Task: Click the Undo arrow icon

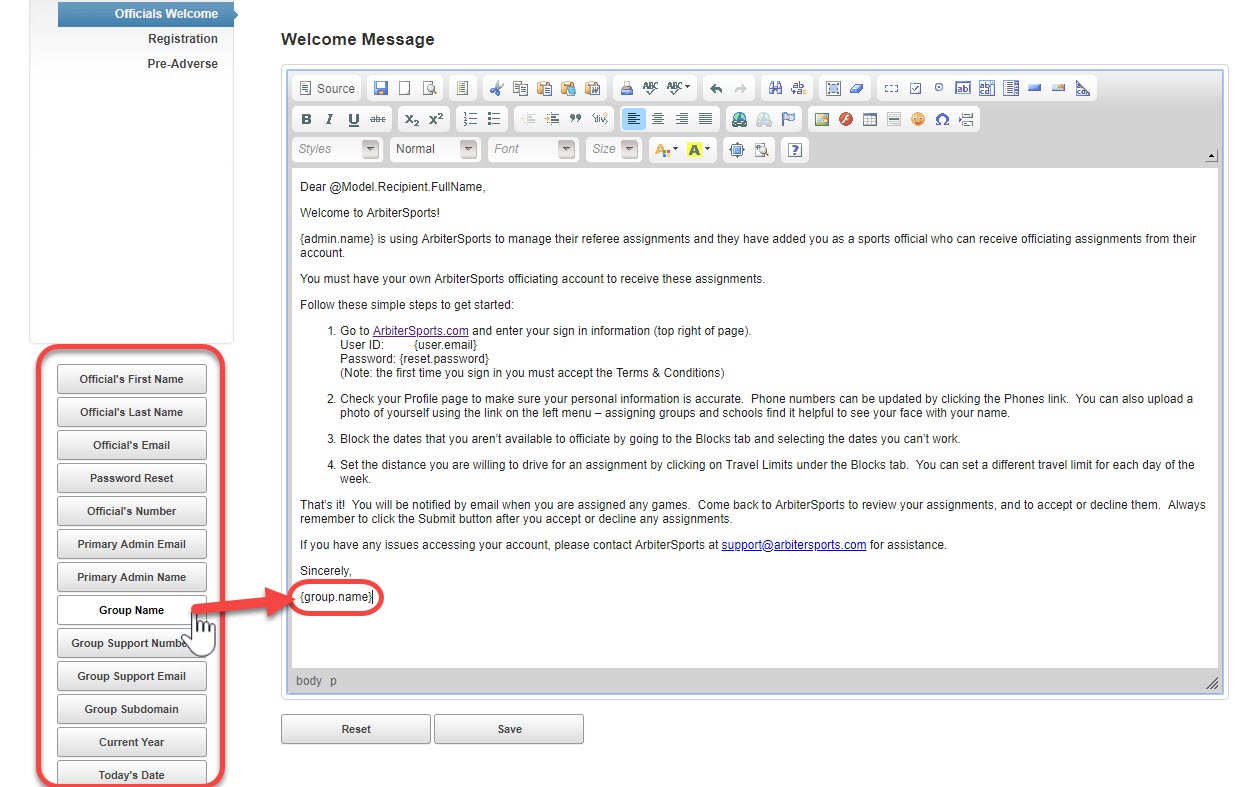Action: pyautogui.click(x=716, y=88)
